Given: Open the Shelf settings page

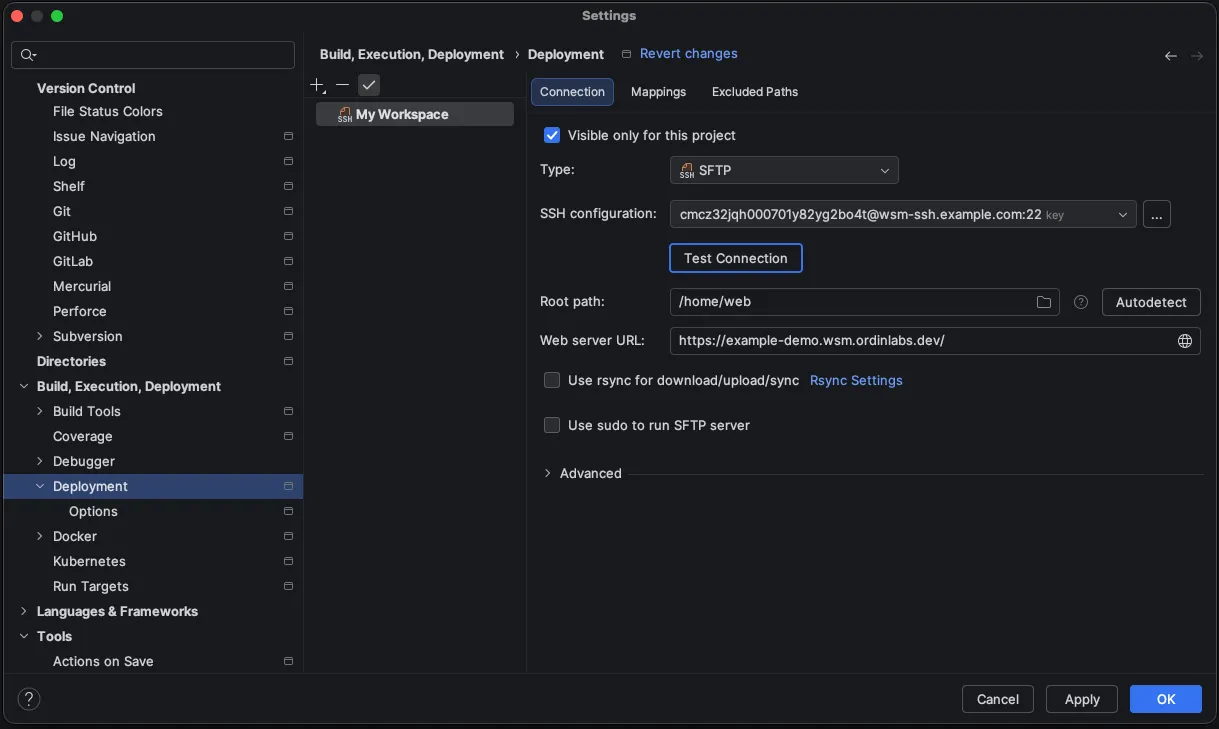Looking at the screenshot, I should [69, 186].
